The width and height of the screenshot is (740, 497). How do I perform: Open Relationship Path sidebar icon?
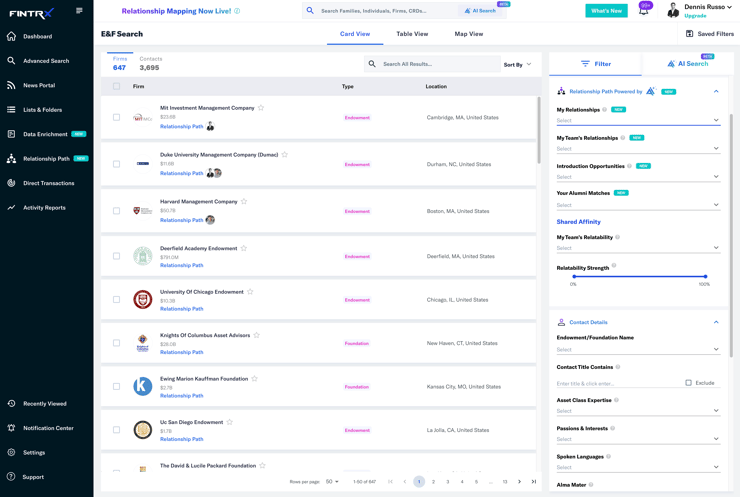click(11, 159)
